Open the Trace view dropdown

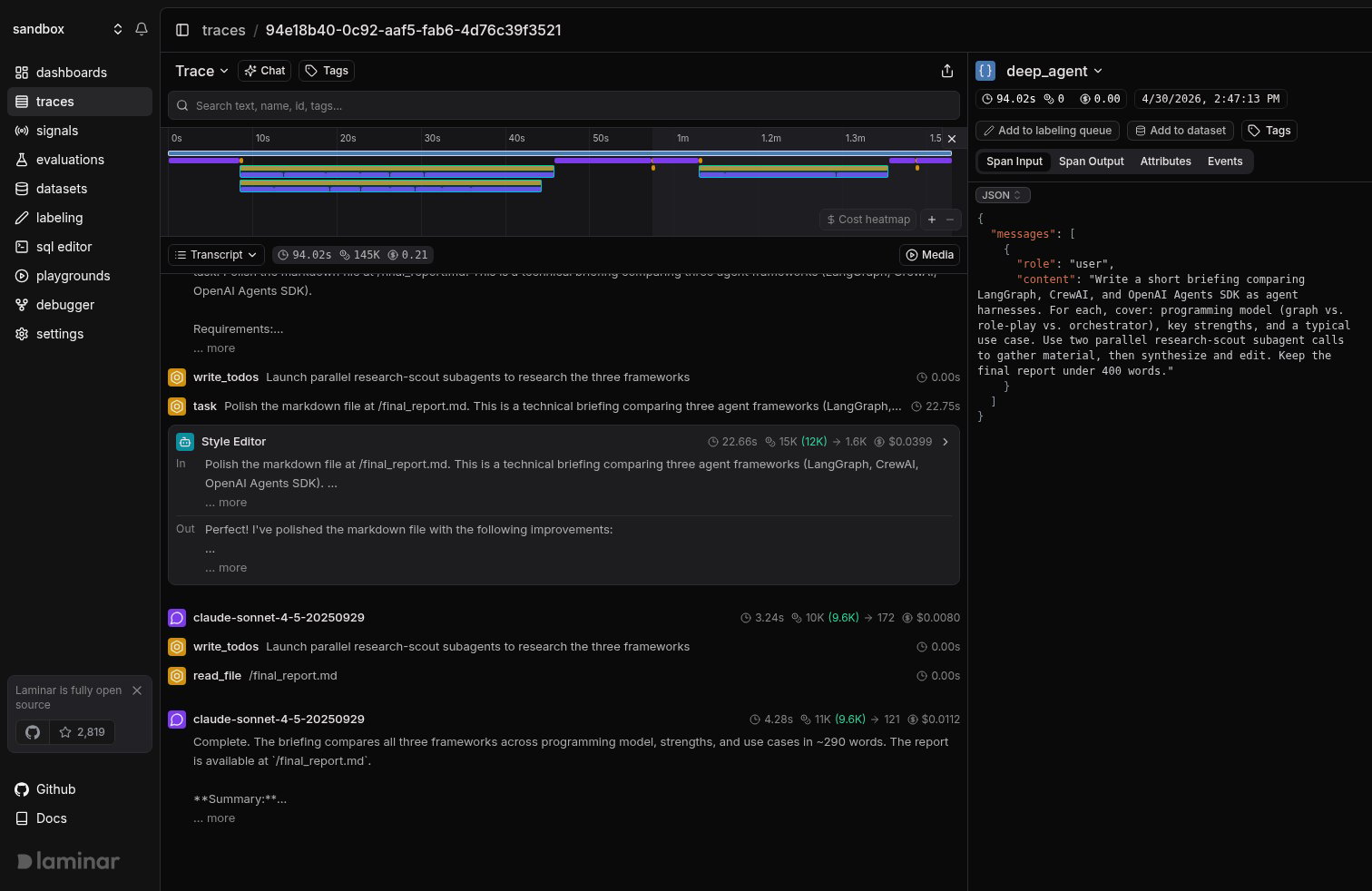[201, 71]
